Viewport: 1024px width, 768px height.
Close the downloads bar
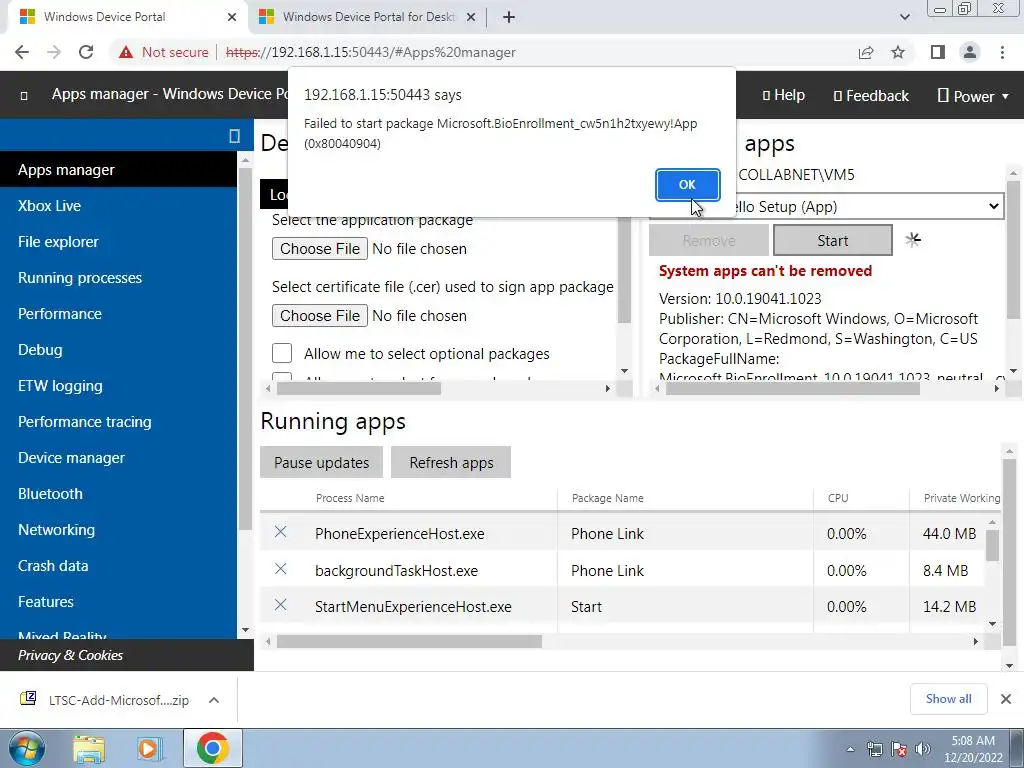pos(1006,699)
